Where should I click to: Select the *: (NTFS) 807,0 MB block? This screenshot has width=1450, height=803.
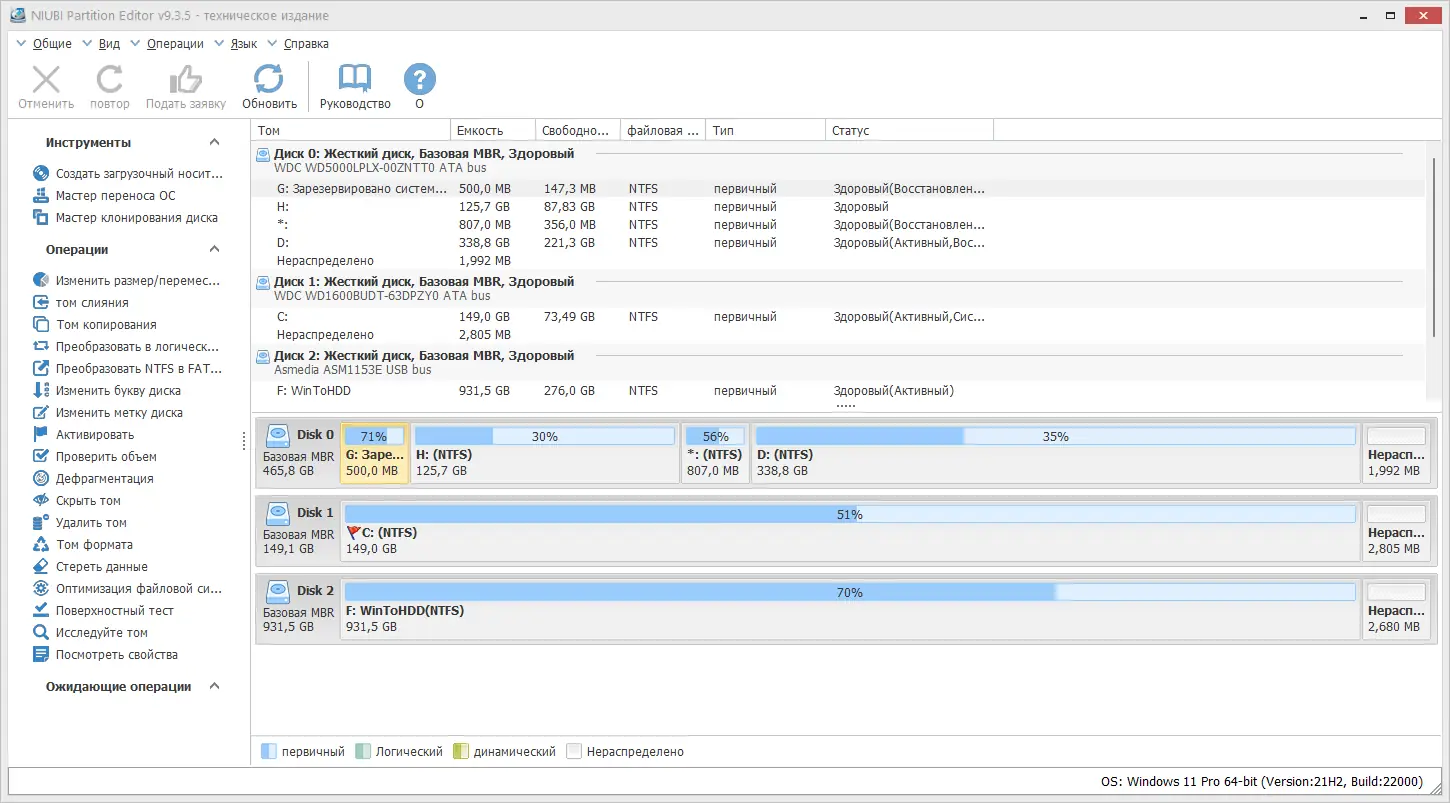pyautogui.click(x=716, y=453)
